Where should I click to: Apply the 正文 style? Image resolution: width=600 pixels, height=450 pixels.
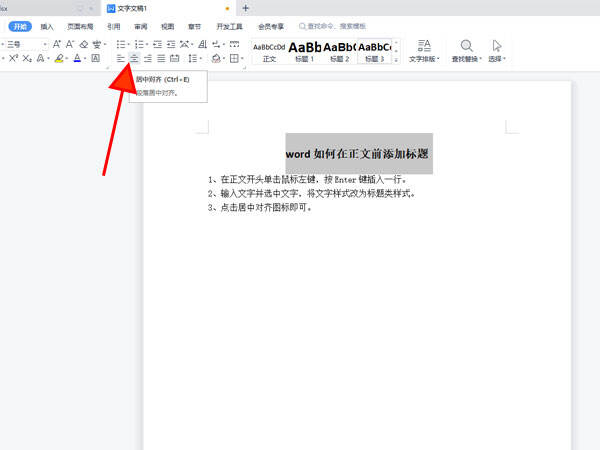tap(268, 52)
